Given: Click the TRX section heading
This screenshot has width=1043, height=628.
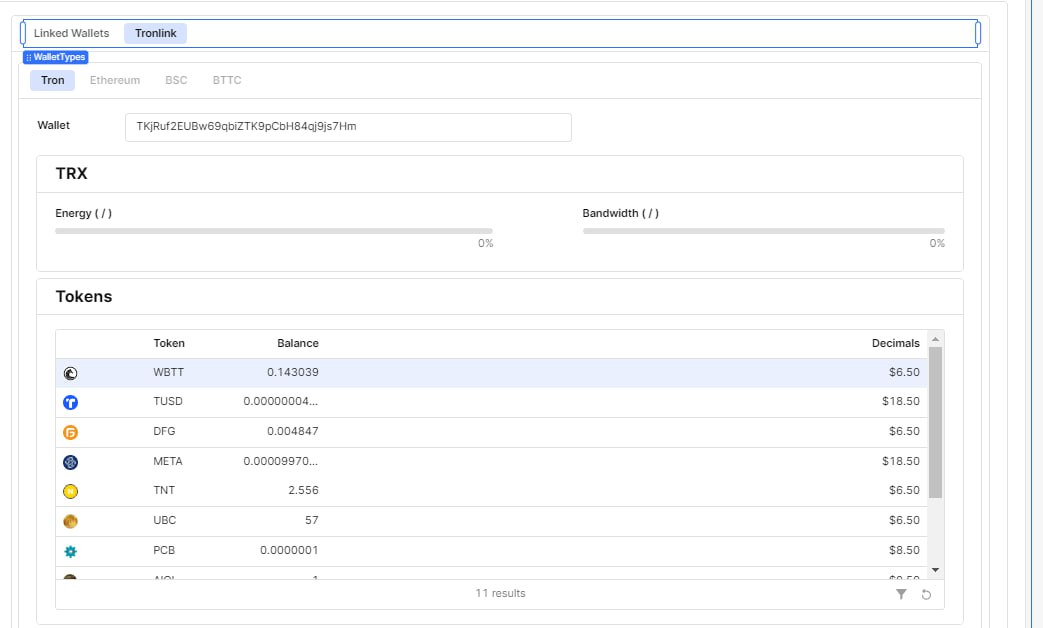Looking at the screenshot, I should pos(71,174).
